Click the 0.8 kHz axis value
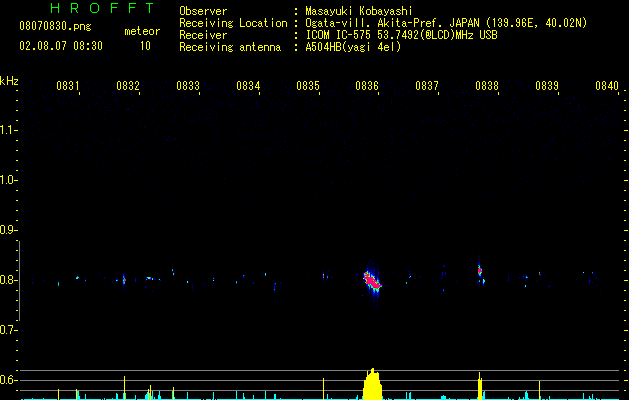The image size is (629, 400). 8,280
